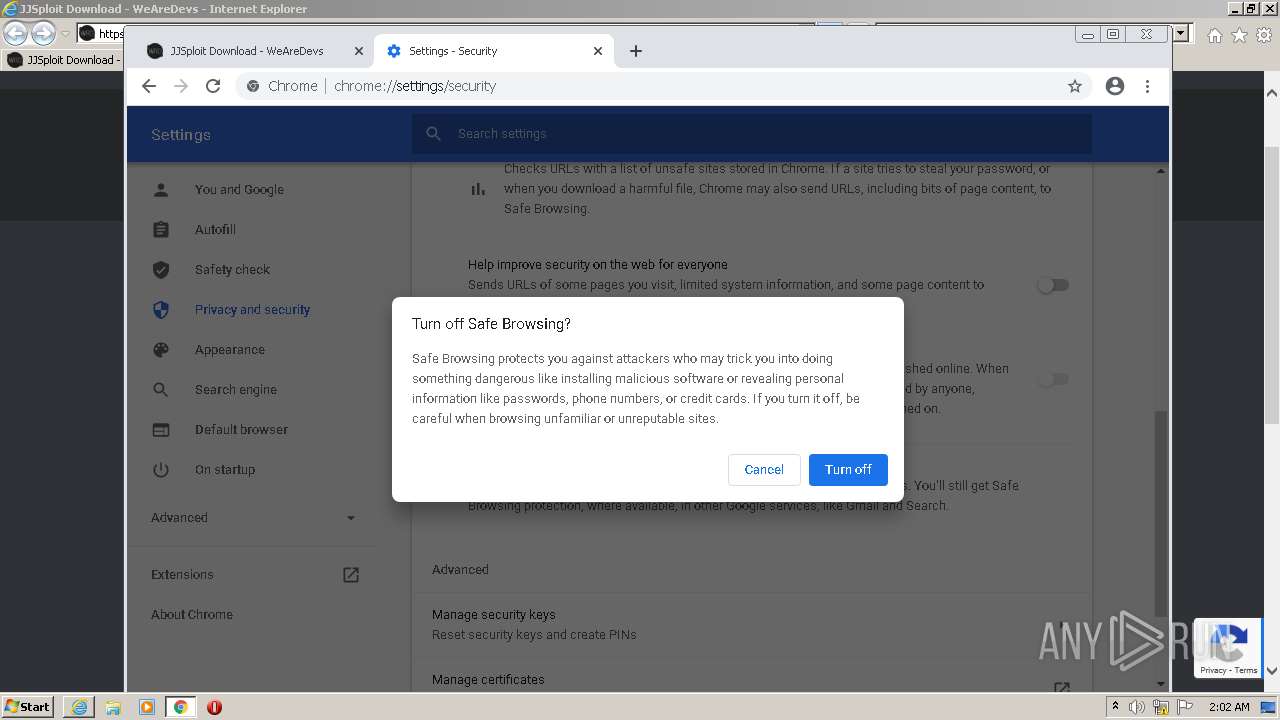Image resolution: width=1280 pixels, height=720 pixels.
Task: Select the Settings - Security tab
Action: [x=495, y=51]
